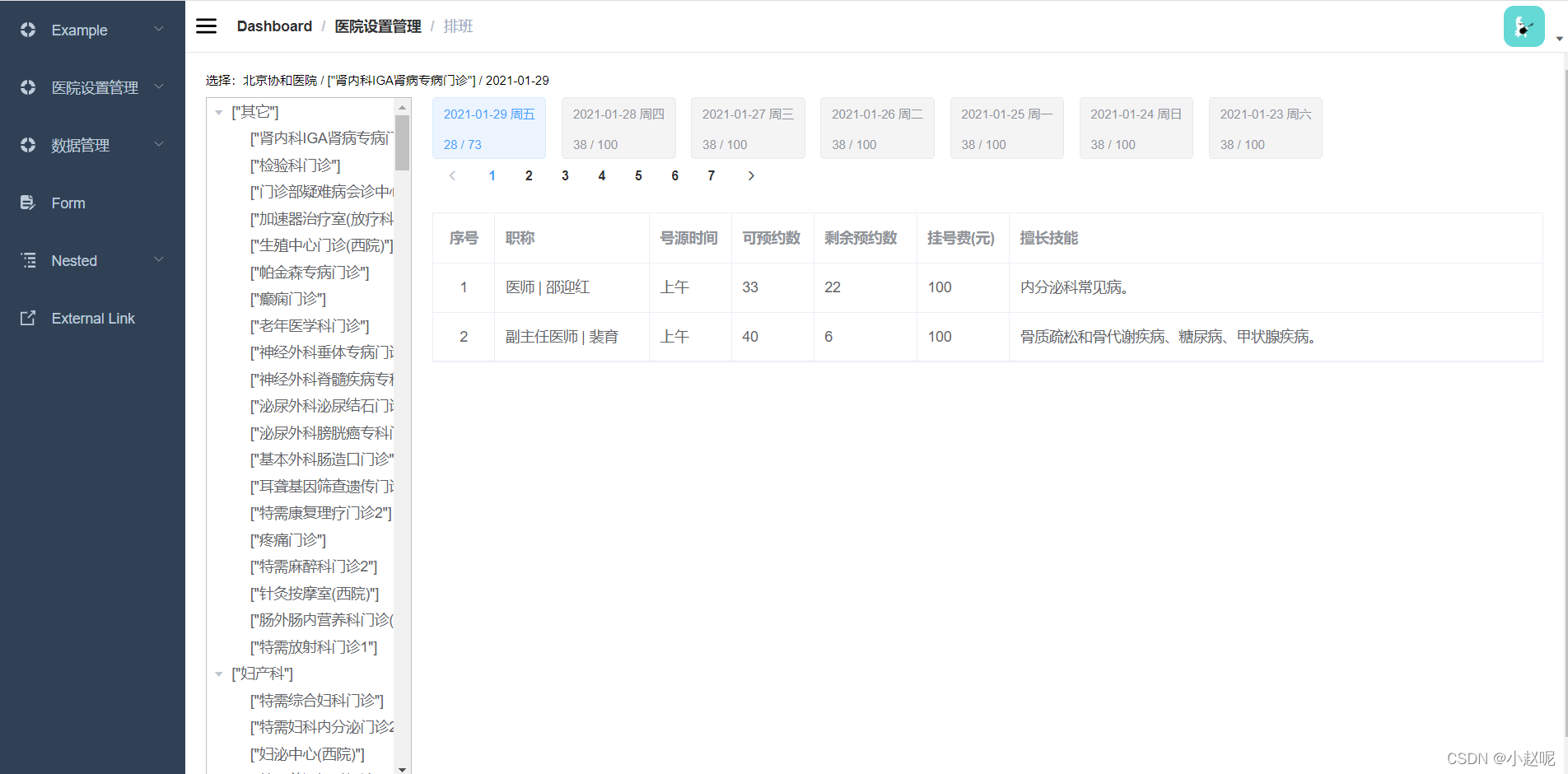Select the 帕金森专病门诊 tree item
This screenshot has height=774, width=1568.
pyautogui.click(x=310, y=273)
